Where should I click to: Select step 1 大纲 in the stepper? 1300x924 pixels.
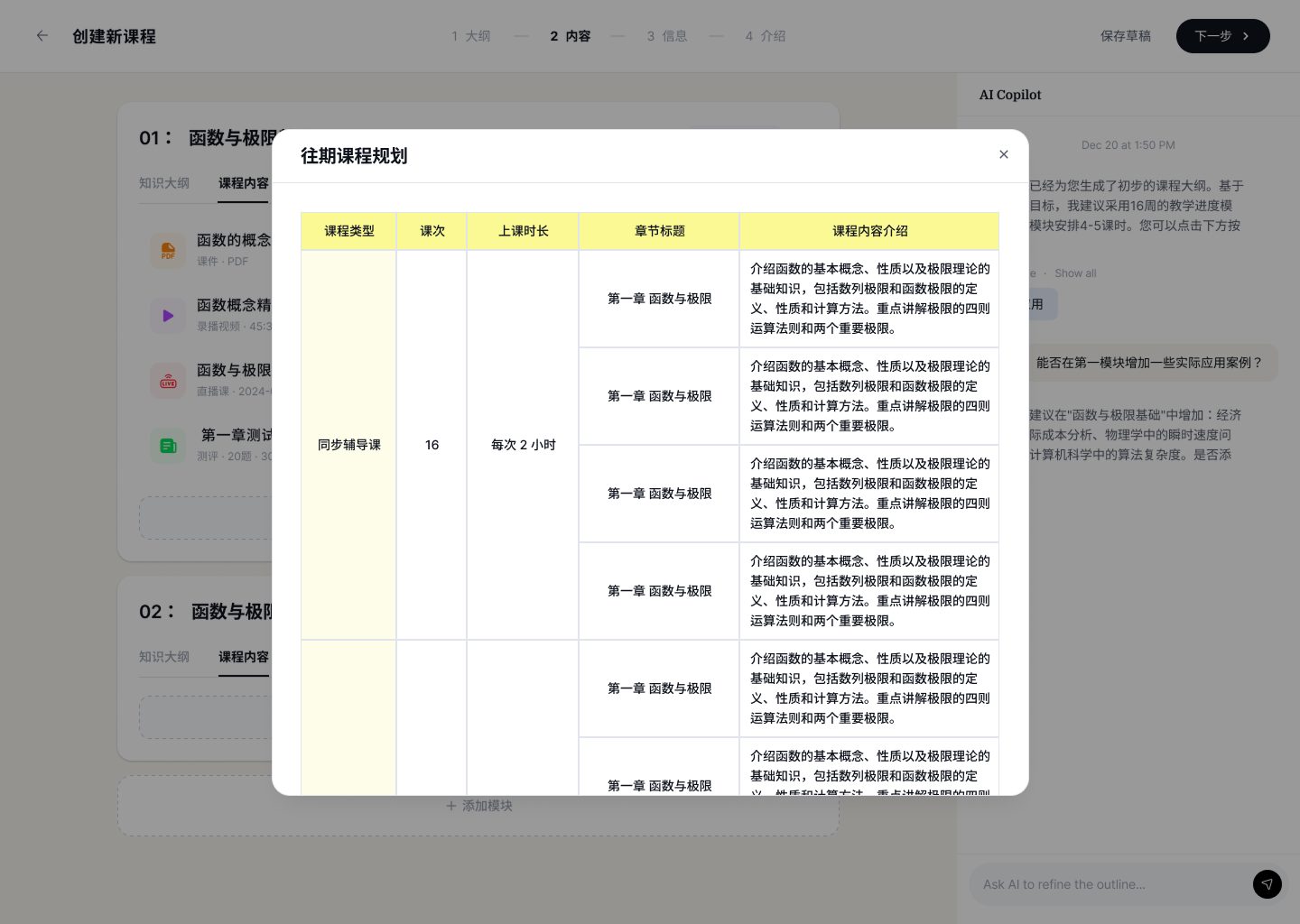(x=470, y=36)
